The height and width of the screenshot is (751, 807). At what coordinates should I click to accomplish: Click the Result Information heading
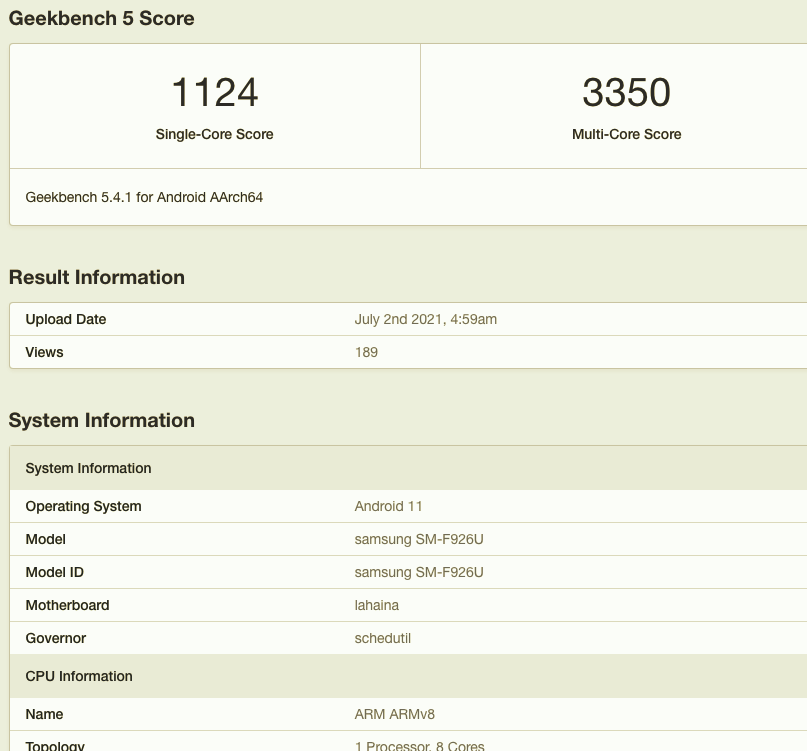pyautogui.click(x=97, y=277)
